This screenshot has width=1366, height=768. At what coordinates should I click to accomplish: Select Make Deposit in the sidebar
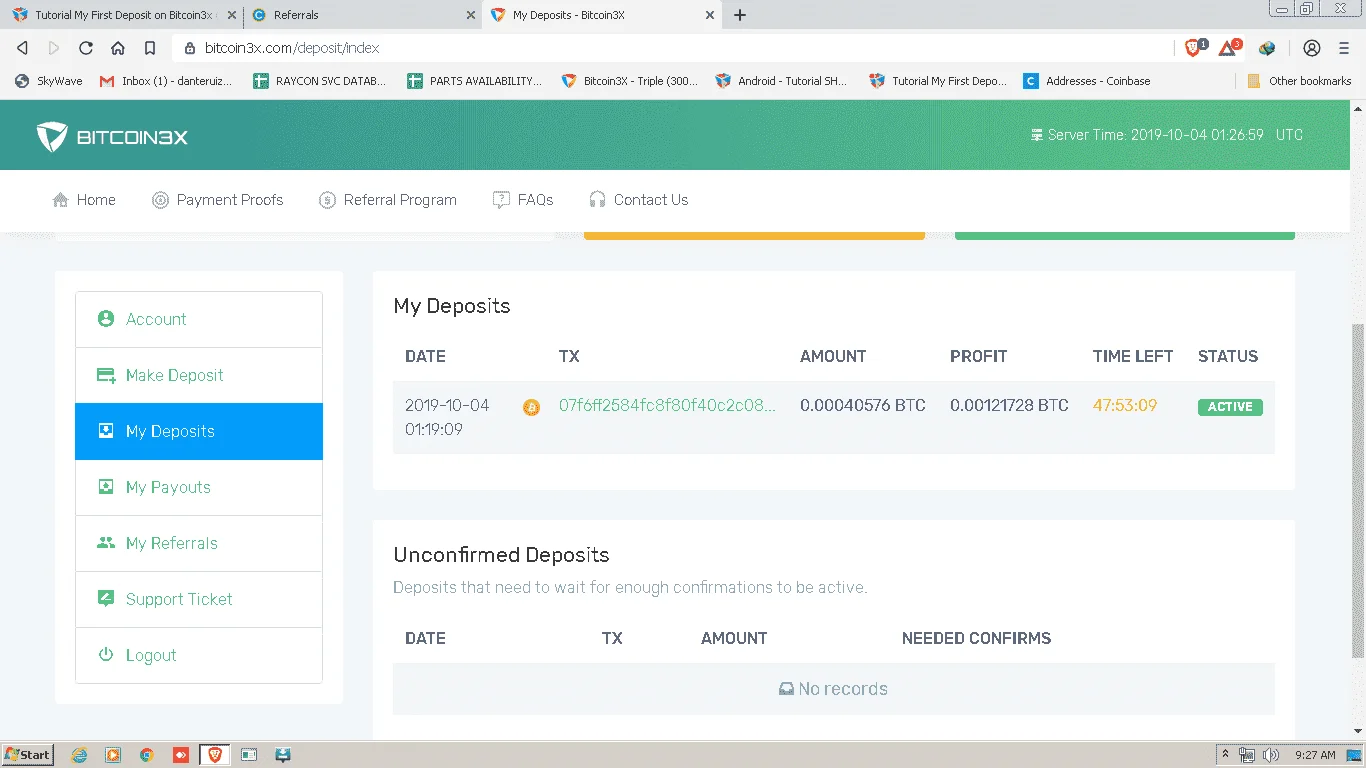click(x=199, y=376)
